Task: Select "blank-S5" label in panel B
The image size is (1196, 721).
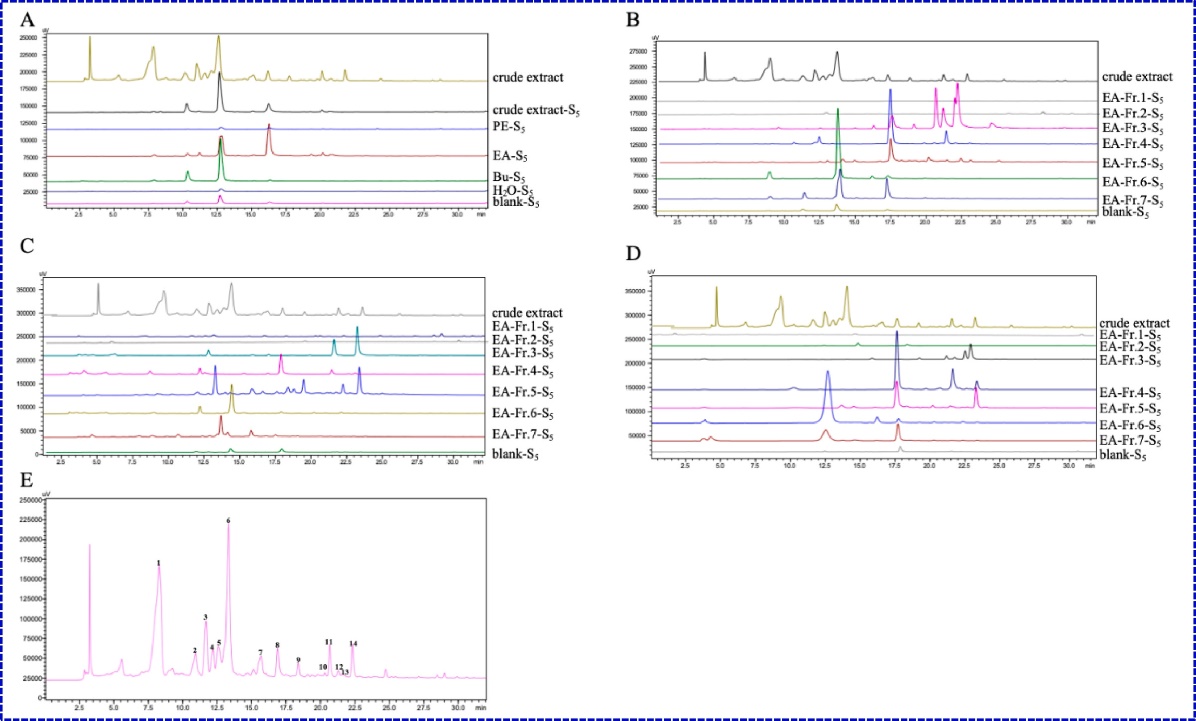Action: 1124,211
